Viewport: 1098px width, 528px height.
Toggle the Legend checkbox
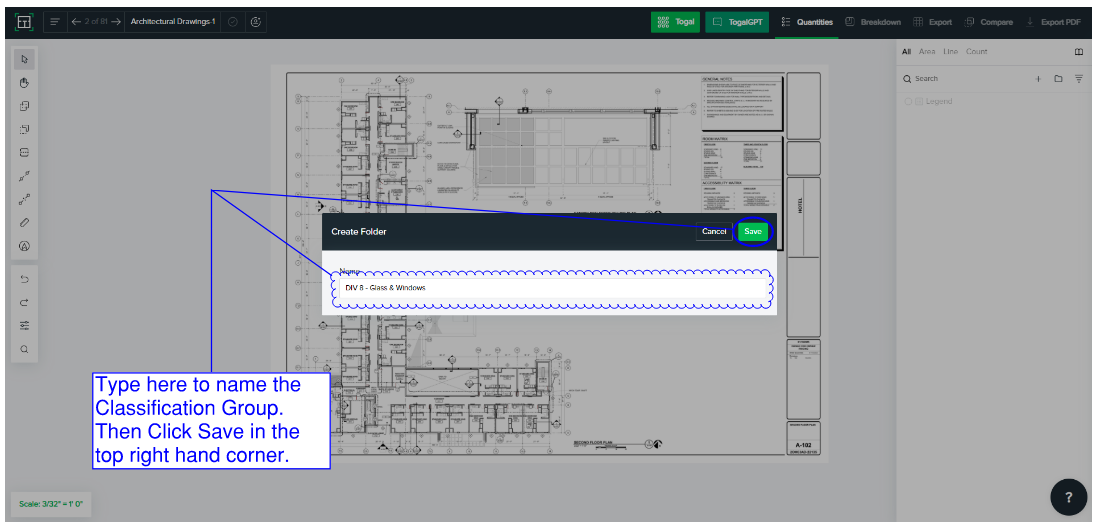[x=918, y=101]
